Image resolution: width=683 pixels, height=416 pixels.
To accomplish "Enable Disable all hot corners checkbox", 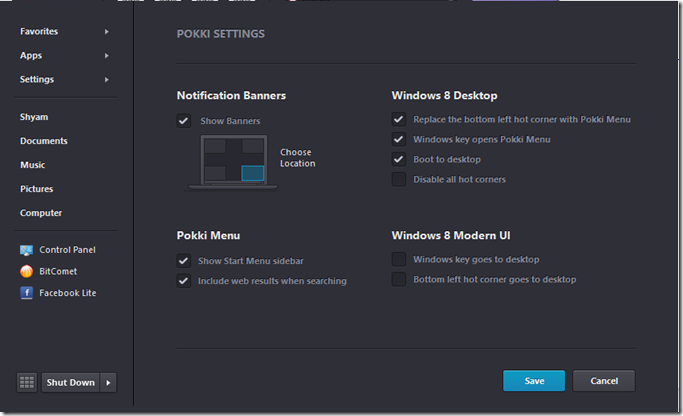I will click(x=399, y=179).
